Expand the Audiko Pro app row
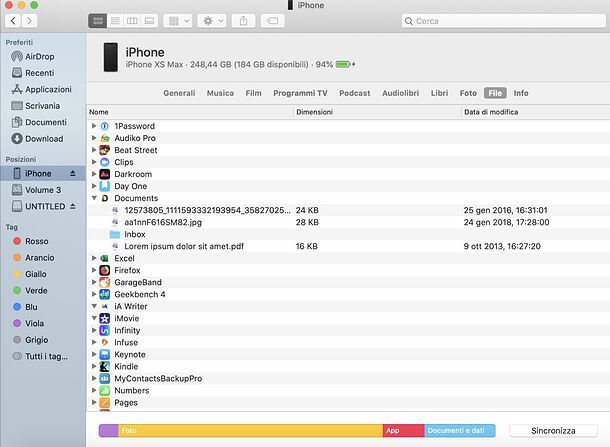The image size is (610, 447). click(x=94, y=138)
